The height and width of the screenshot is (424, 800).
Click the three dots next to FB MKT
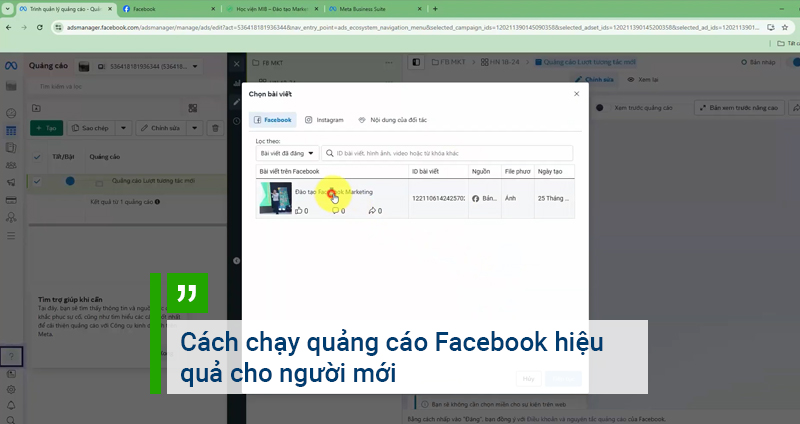389,63
